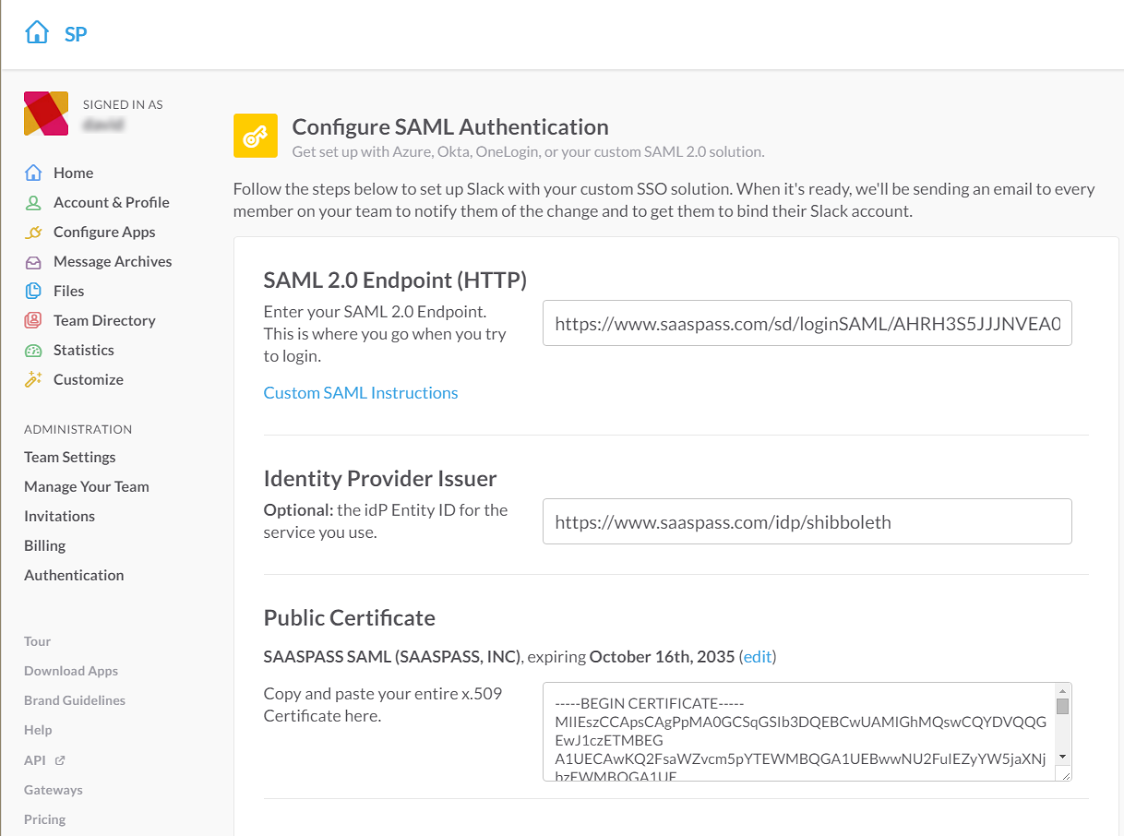The image size is (1124, 836).
Task: Click the Message Archives inbox icon
Action: click(x=33, y=262)
